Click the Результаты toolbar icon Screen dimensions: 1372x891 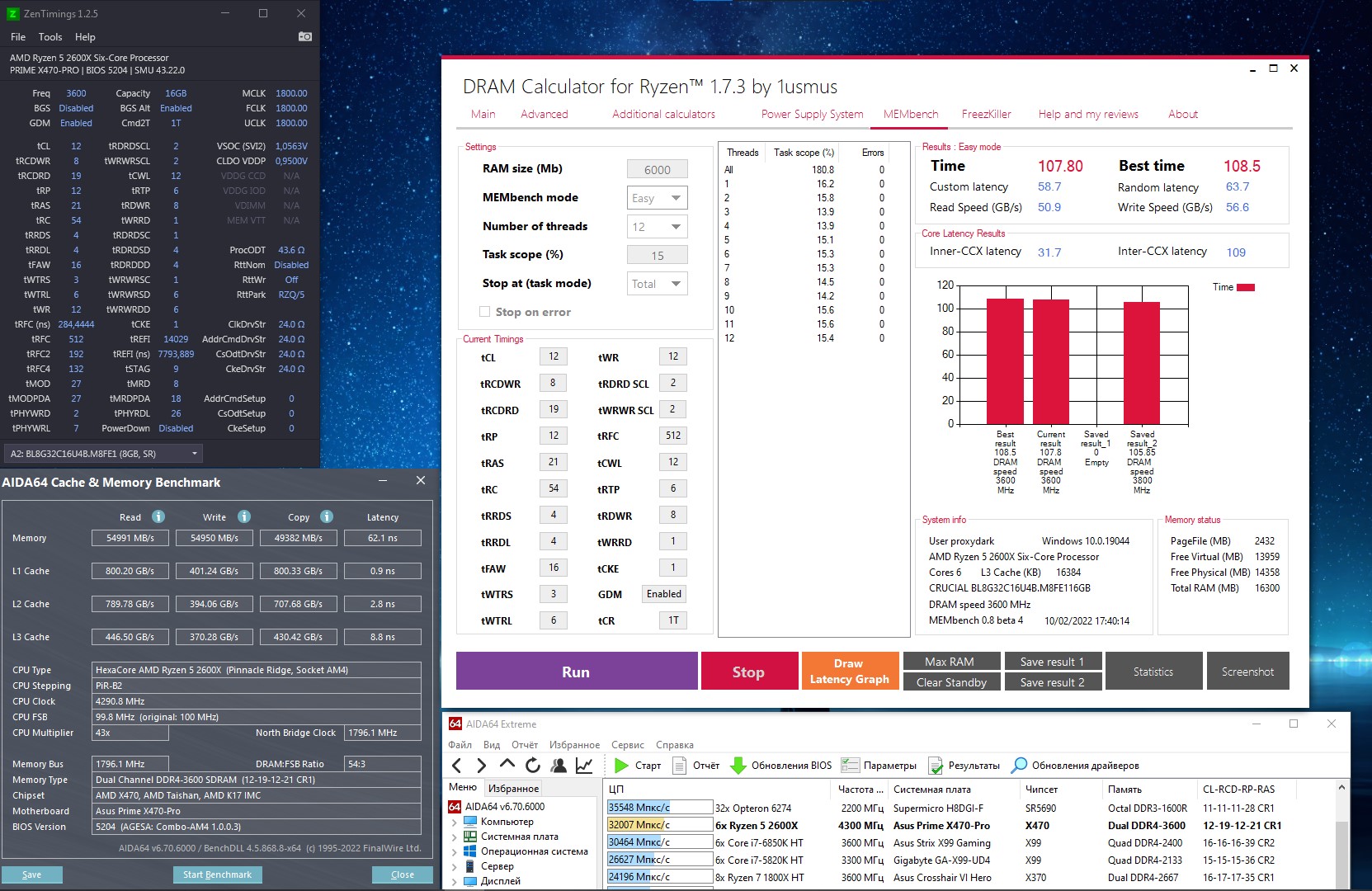pyautogui.click(x=936, y=766)
